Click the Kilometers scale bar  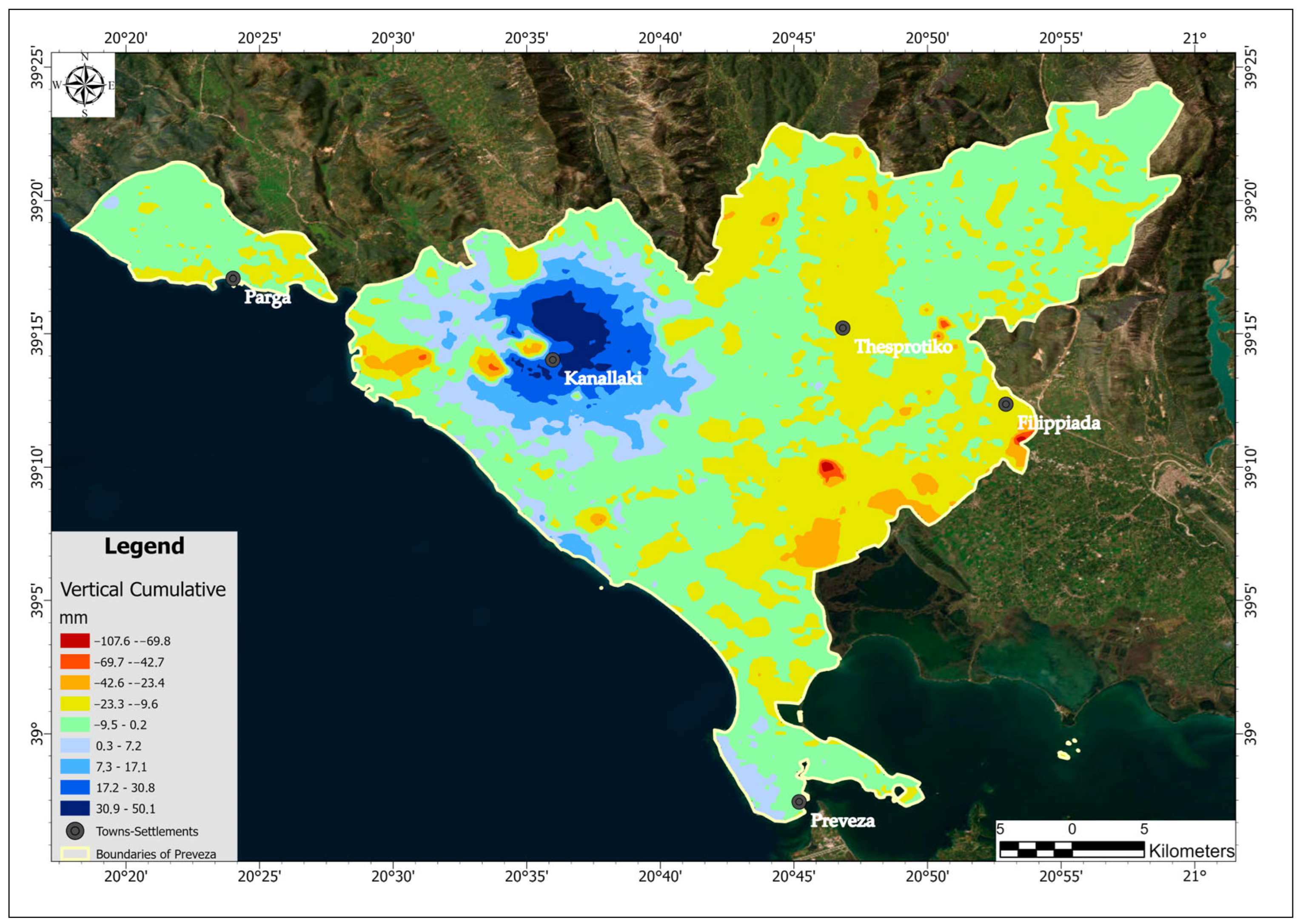[x=1072, y=849]
